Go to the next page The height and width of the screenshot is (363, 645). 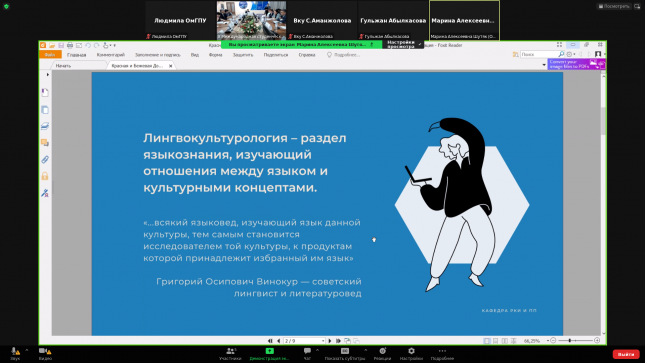(329, 341)
